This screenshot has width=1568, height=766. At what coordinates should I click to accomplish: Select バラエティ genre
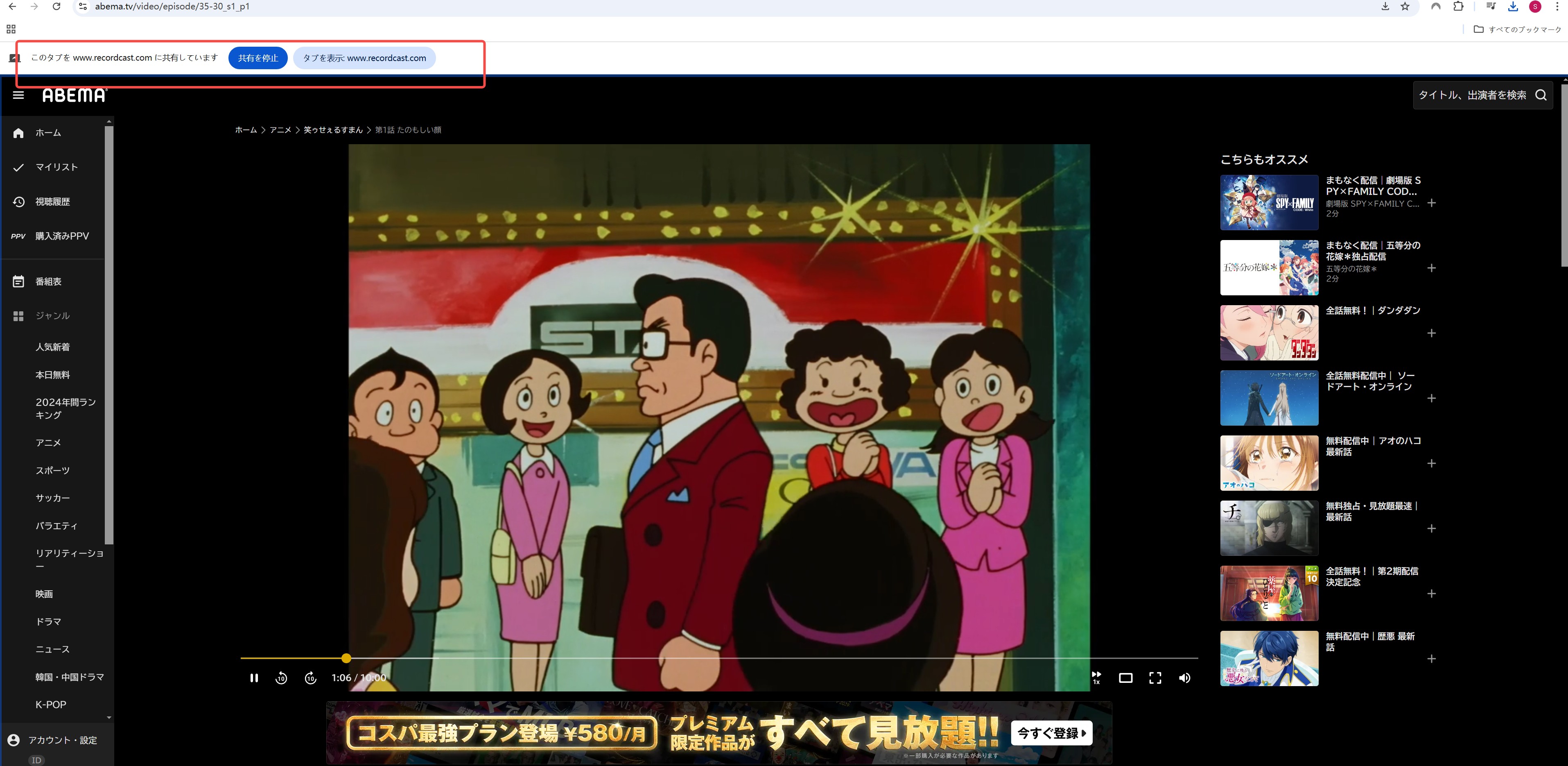pyautogui.click(x=56, y=526)
